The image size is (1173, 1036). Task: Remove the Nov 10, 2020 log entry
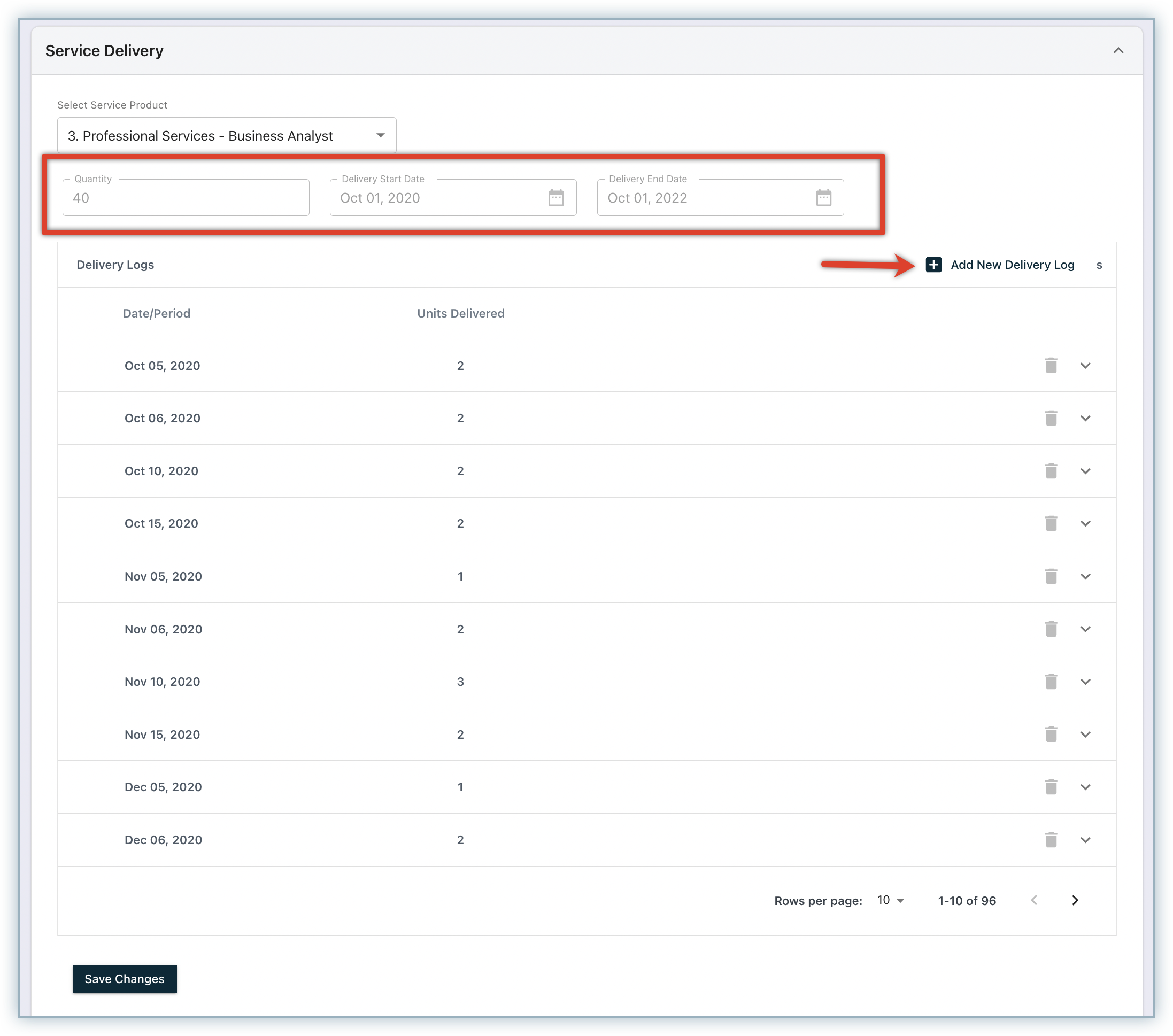click(x=1051, y=682)
